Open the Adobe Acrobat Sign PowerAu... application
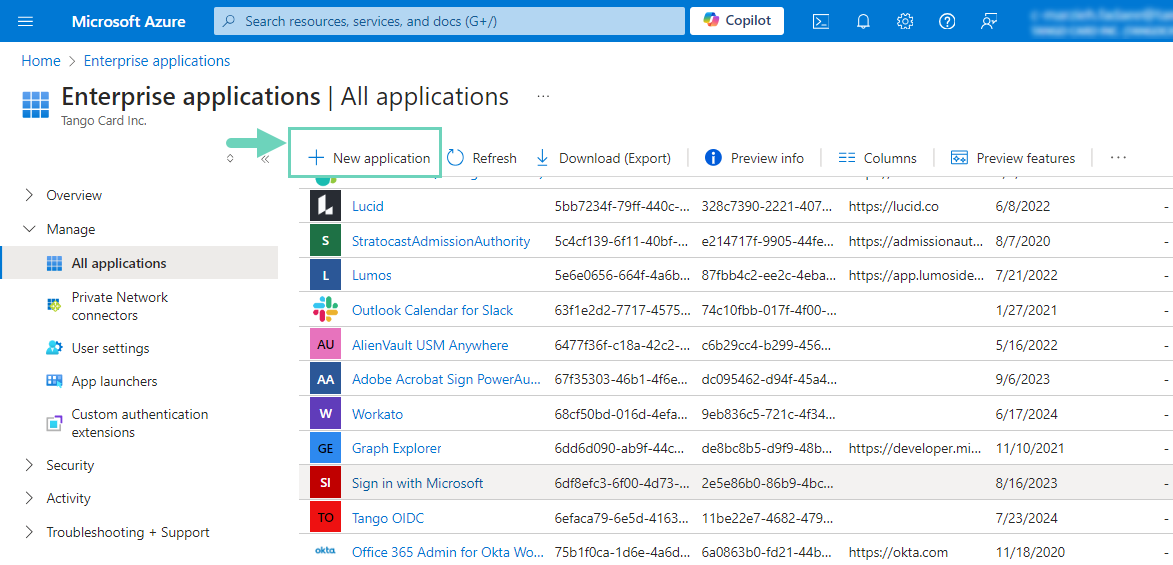The height and width of the screenshot is (565, 1173). tap(446, 379)
